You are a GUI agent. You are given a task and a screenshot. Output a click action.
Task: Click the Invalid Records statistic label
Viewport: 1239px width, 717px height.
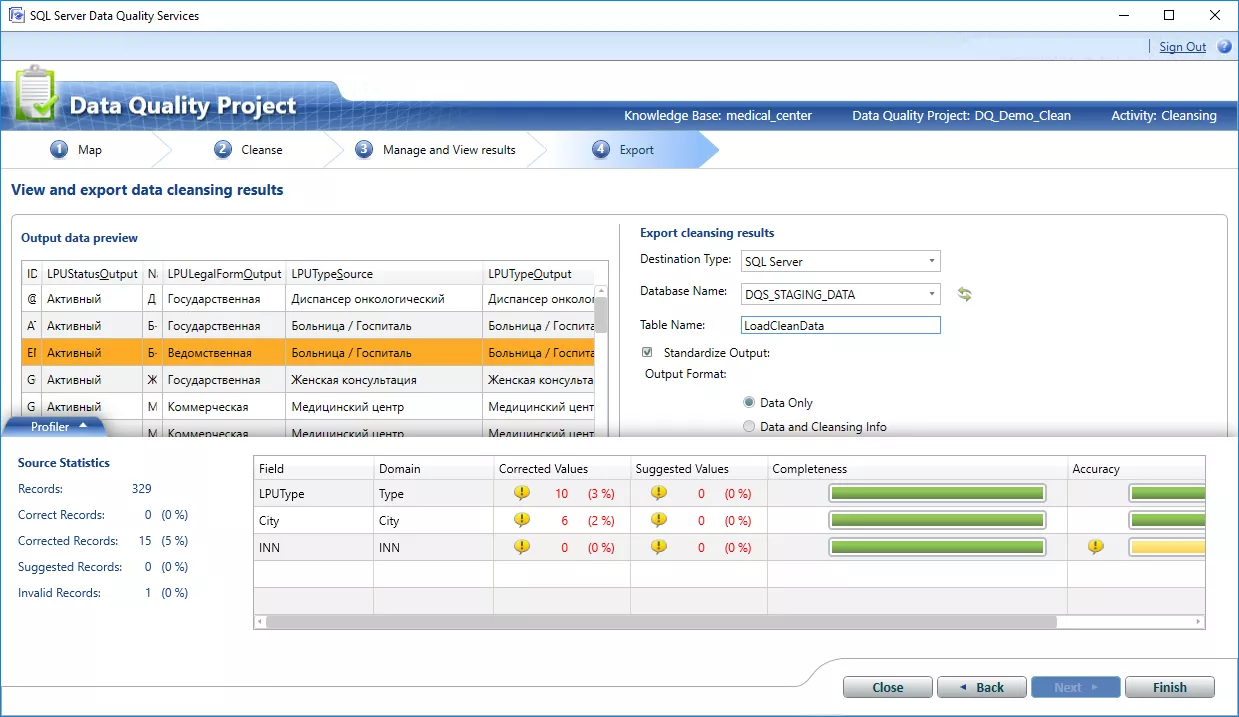[59, 593]
